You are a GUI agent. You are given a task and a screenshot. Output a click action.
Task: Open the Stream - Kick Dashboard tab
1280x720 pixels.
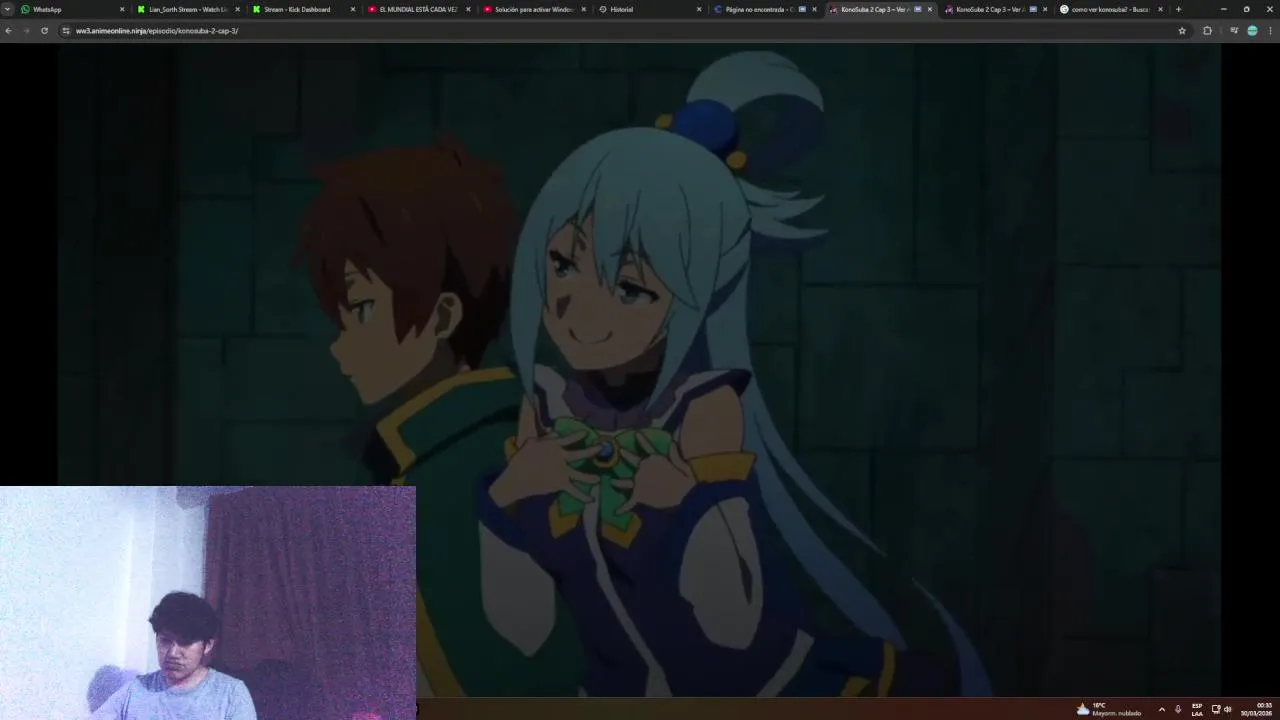(301, 9)
